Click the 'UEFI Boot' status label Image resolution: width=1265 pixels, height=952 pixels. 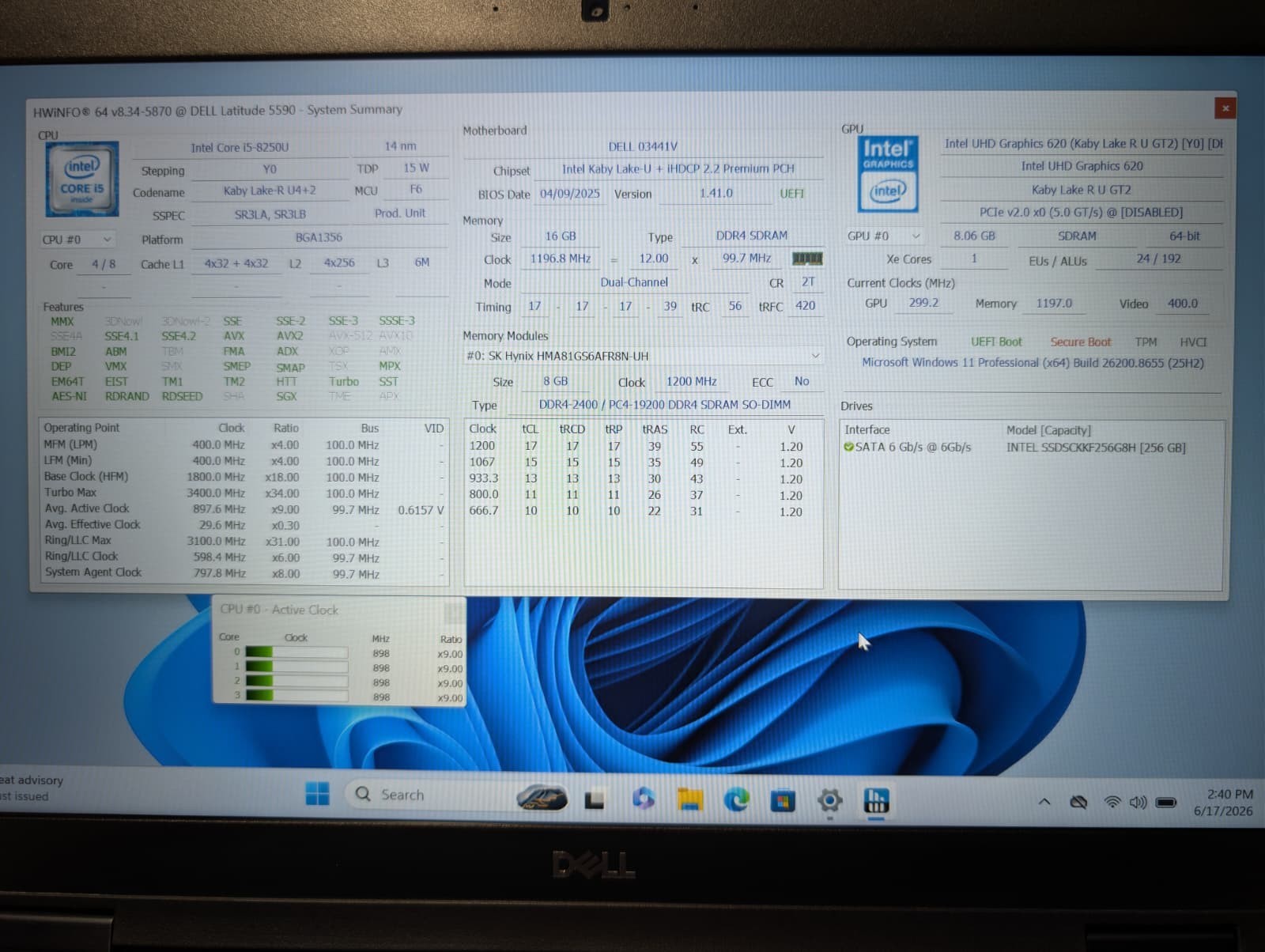point(996,342)
